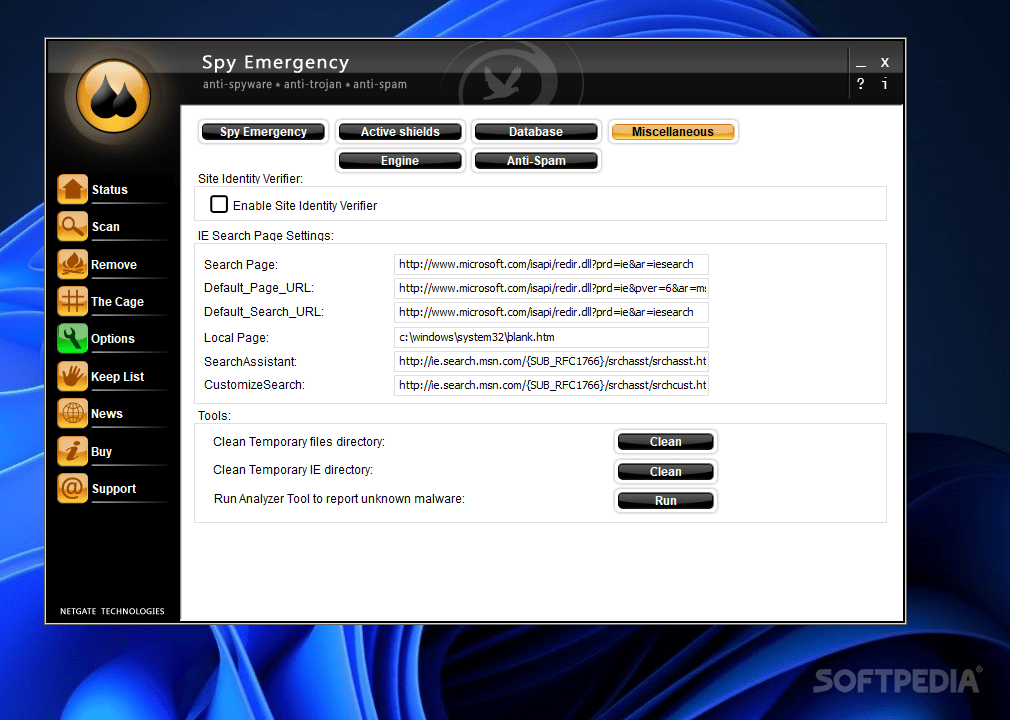Open Keep List sidebar label
The width and height of the screenshot is (1010, 720).
coord(117,377)
